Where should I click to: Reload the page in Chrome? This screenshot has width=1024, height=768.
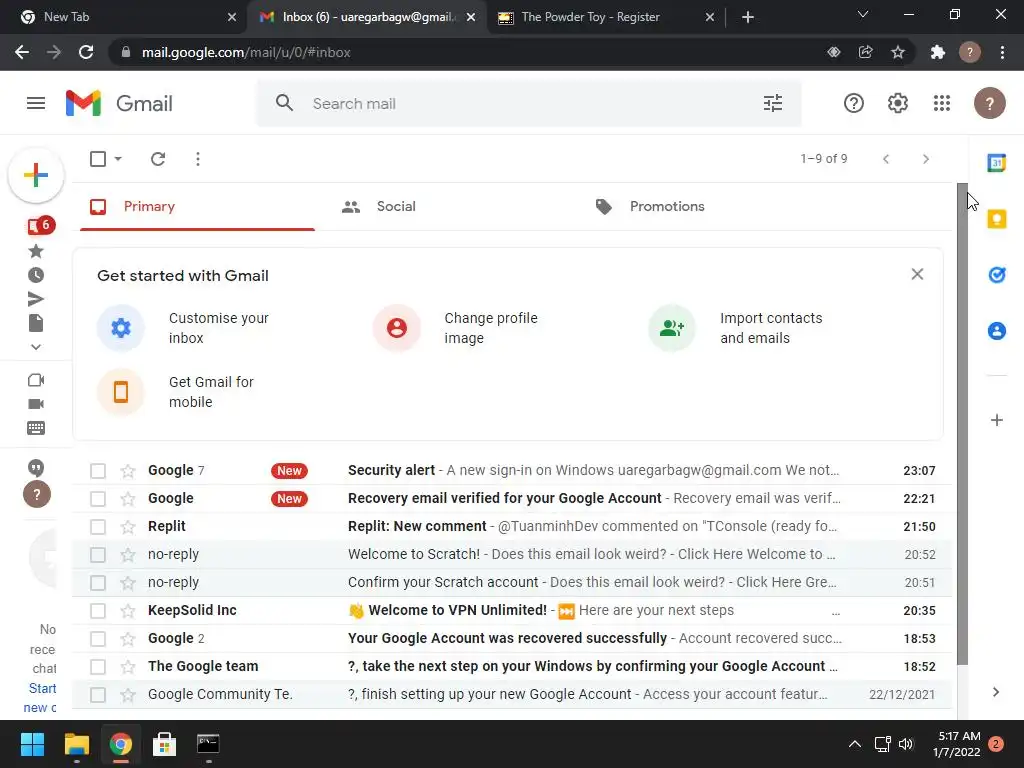tap(86, 52)
